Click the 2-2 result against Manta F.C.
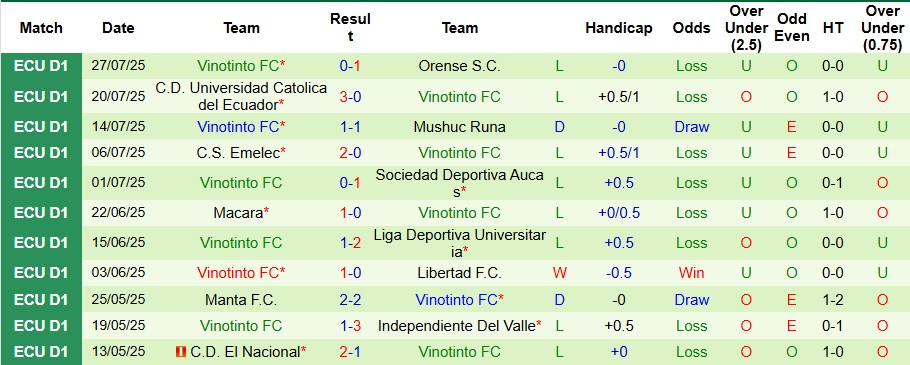 tap(350, 300)
